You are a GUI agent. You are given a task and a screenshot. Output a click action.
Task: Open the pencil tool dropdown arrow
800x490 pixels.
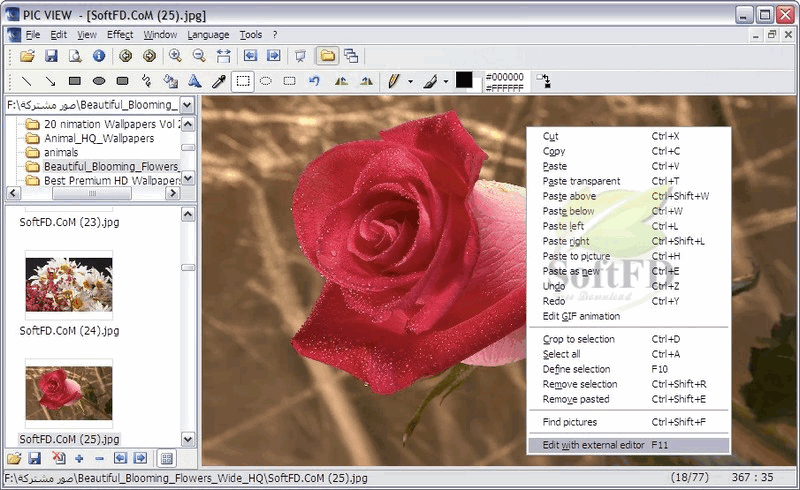click(410, 81)
